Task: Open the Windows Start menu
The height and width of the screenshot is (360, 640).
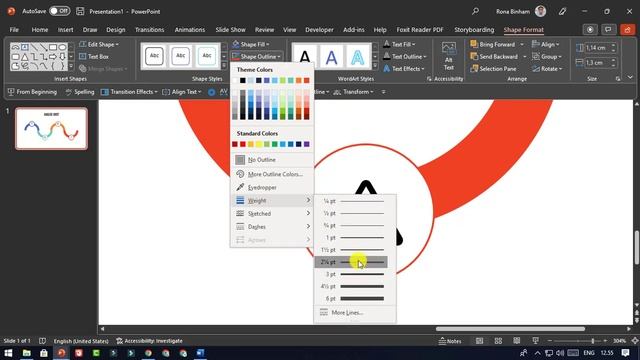Action: tap(8, 353)
